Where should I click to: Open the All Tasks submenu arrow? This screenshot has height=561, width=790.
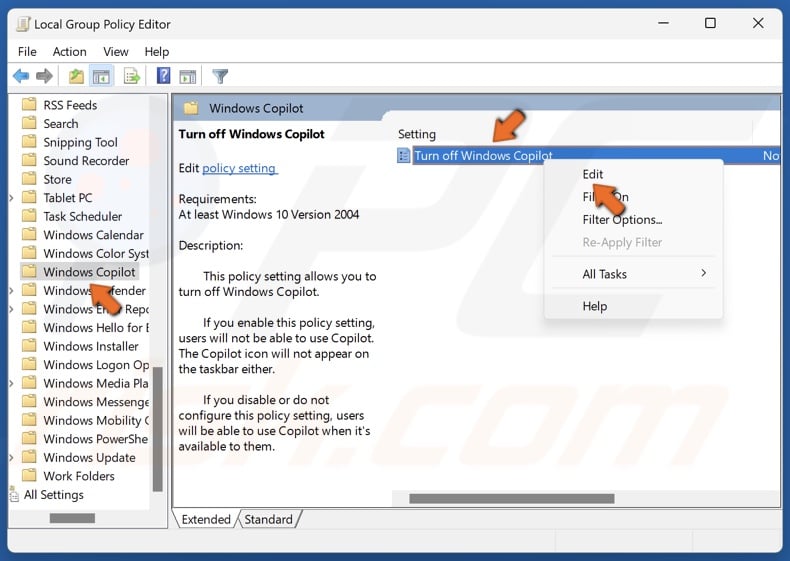pyautogui.click(x=703, y=273)
